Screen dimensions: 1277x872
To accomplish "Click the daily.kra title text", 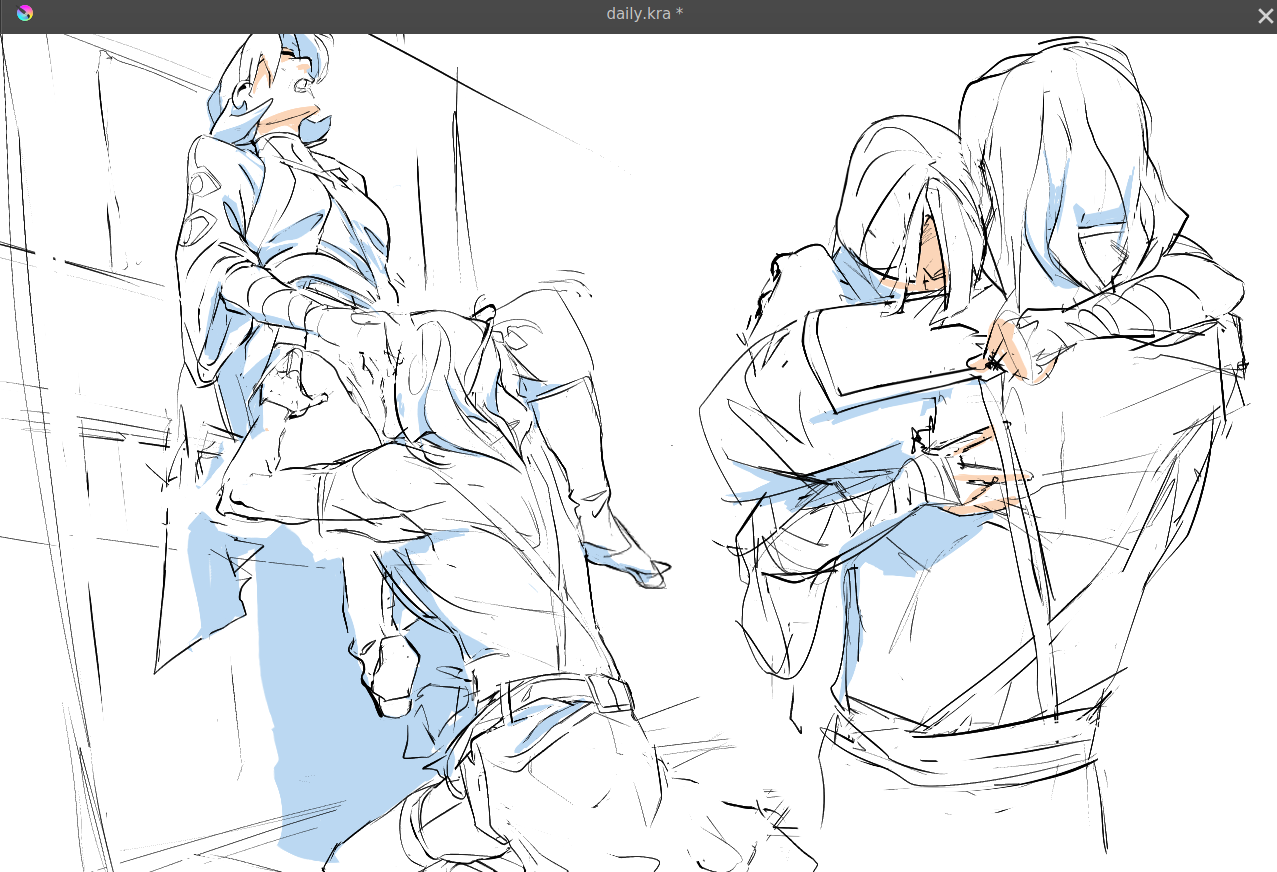I will 644,13.
